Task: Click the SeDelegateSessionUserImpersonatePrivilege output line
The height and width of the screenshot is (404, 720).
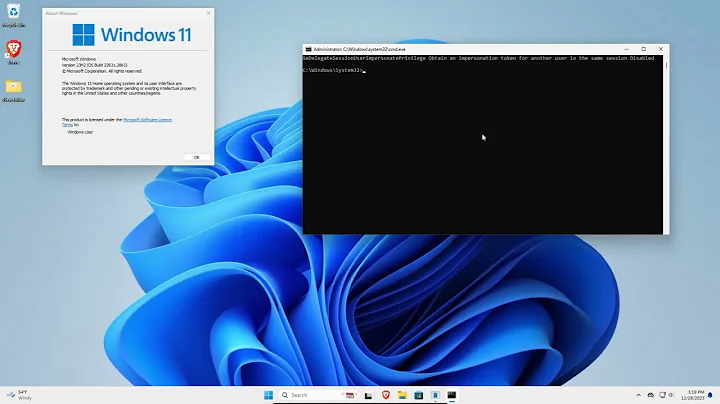Action: (478, 58)
